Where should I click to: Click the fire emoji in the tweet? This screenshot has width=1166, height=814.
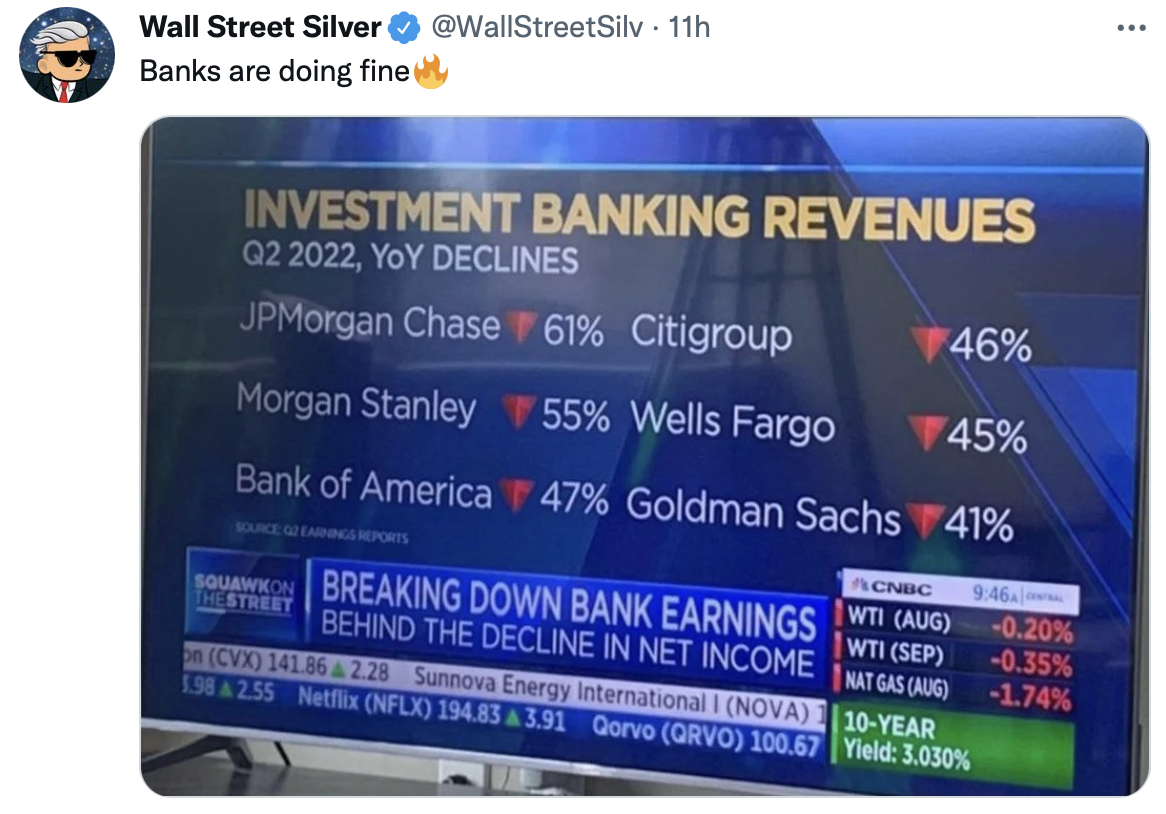(431, 72)
